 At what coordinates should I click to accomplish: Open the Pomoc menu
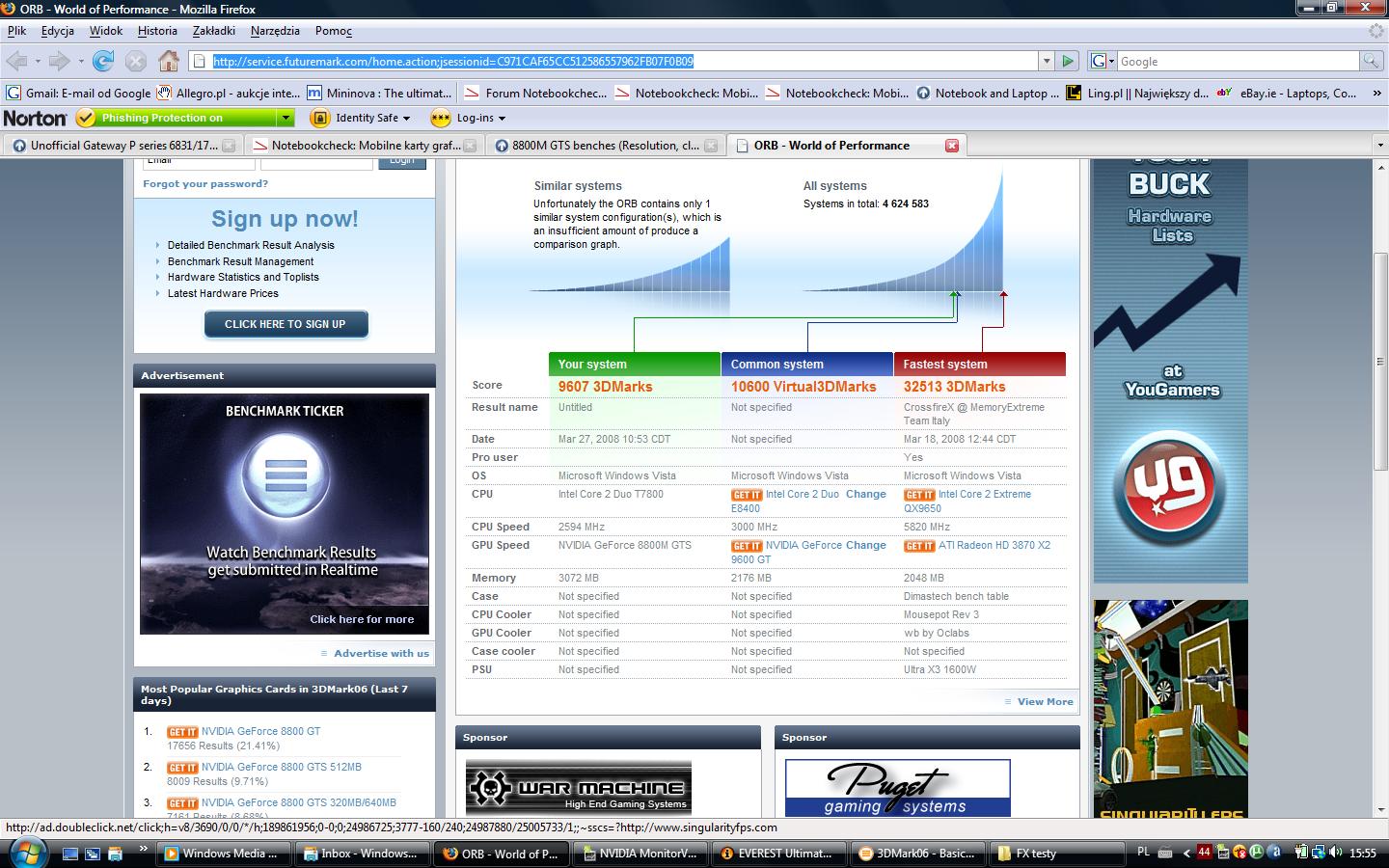[x=333, y=31]
